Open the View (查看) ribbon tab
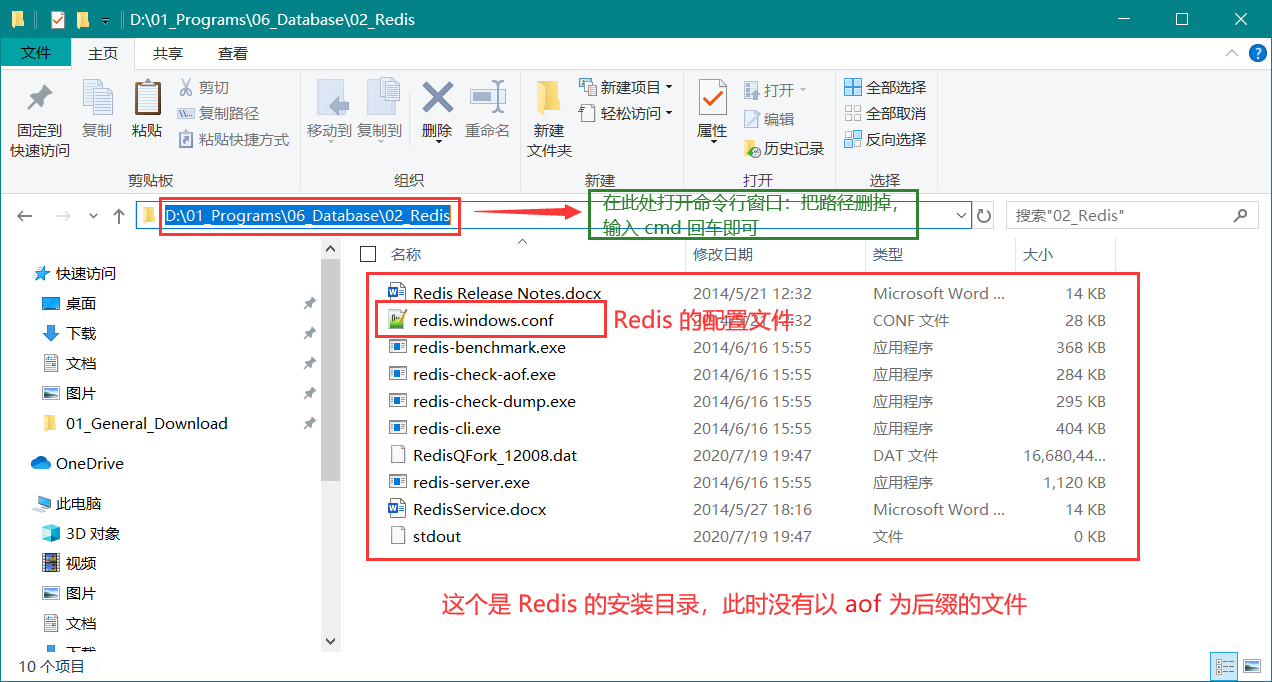Viewport: 1272px width, 682px height. [x=233, y=53]
